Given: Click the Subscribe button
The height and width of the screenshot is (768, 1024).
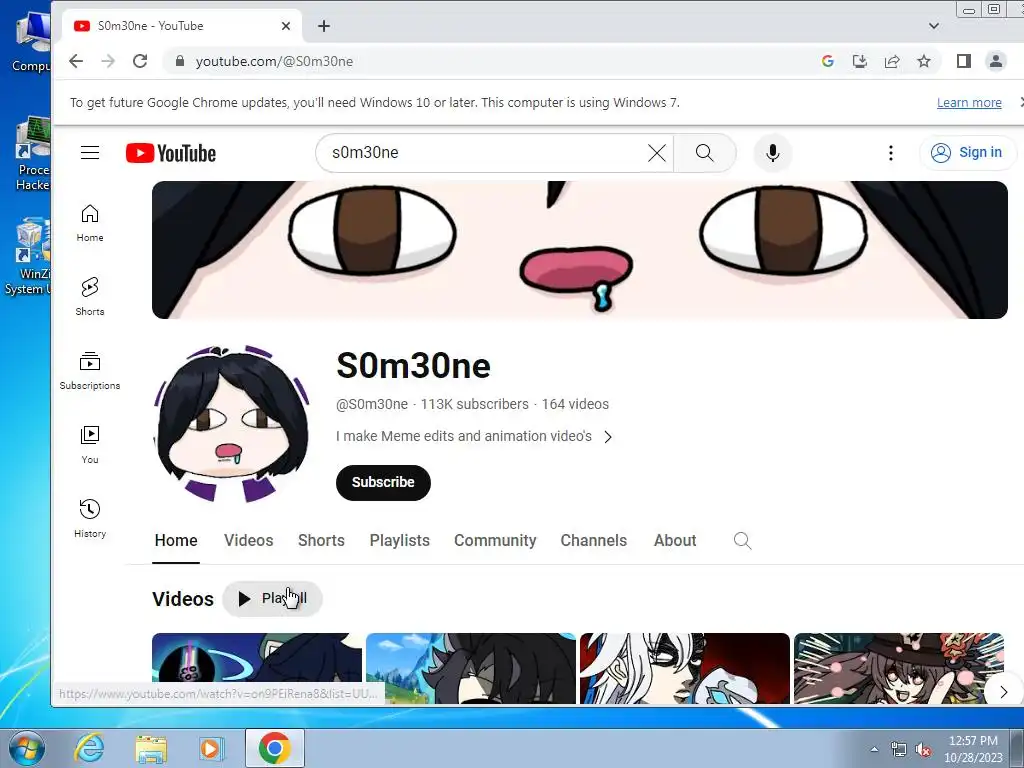Looking at the screenshot, I should click(x=383, y=483).
